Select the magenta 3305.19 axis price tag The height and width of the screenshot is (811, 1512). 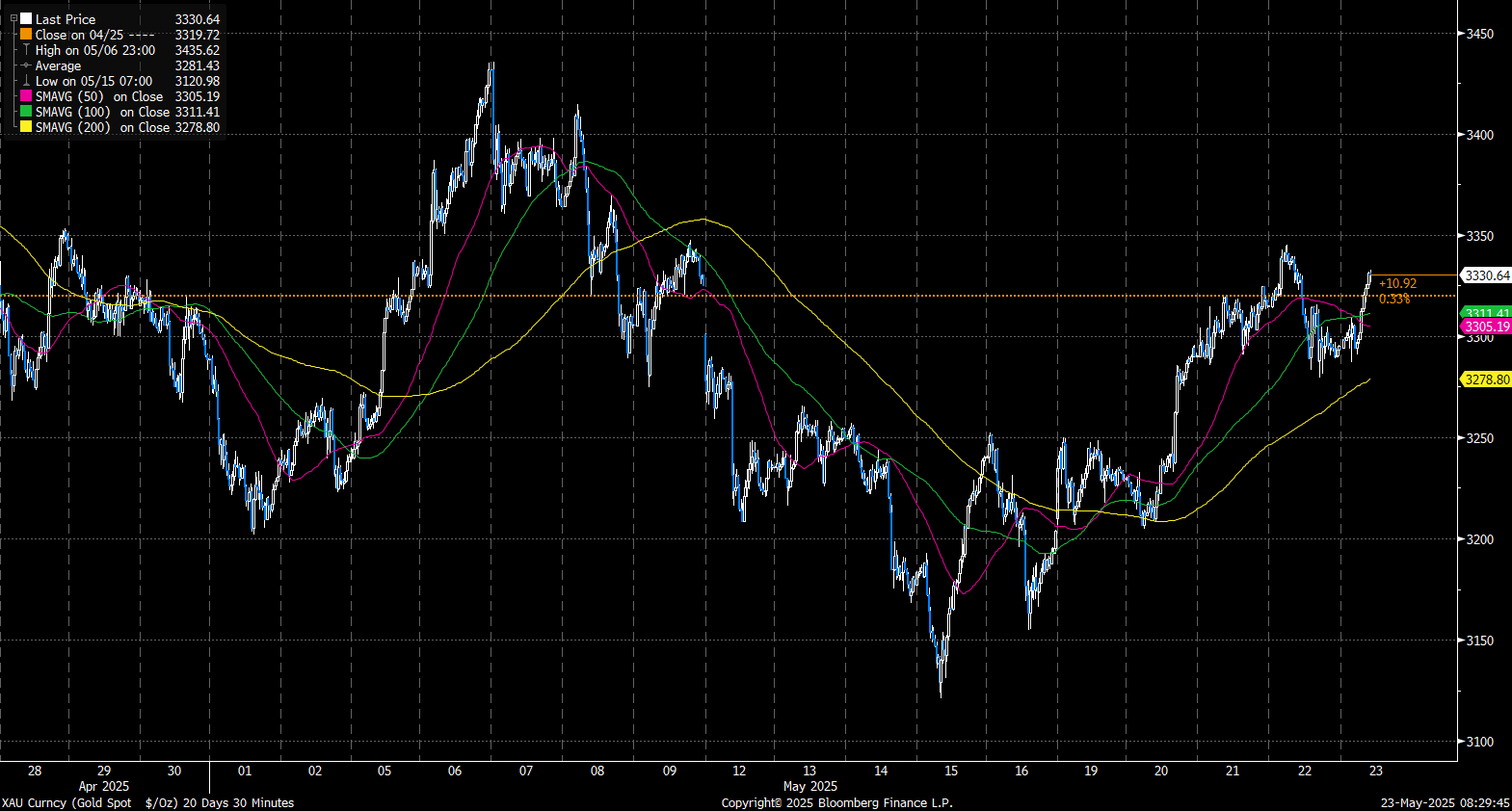pos(1487,327)
